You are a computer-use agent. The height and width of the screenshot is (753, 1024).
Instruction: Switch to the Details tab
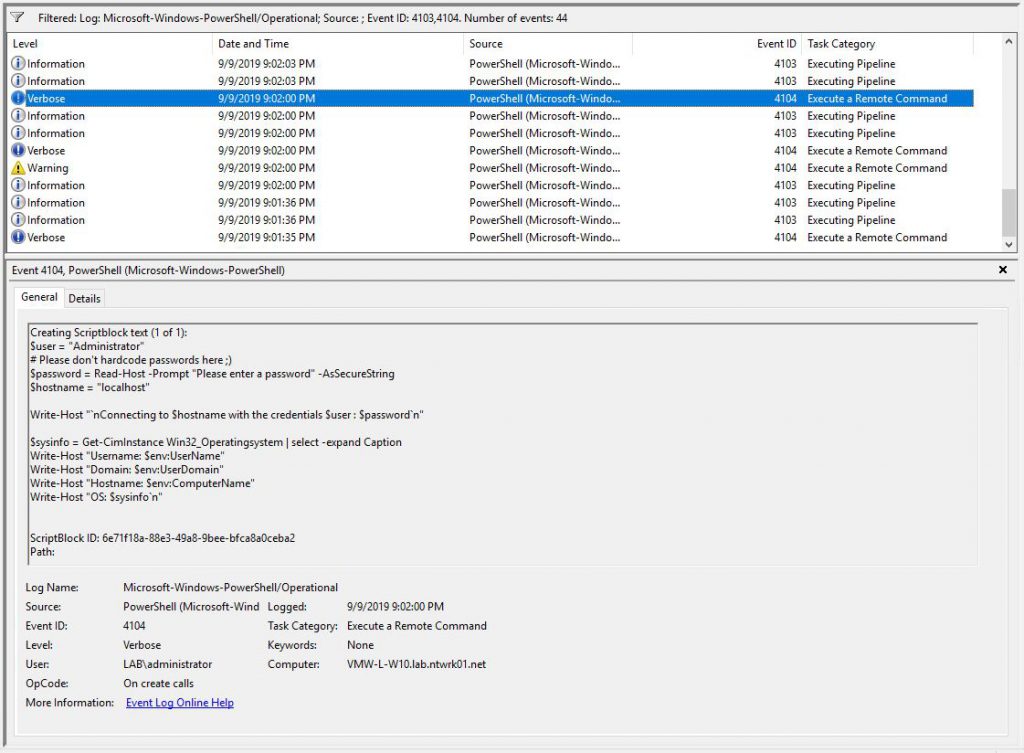[84, 298]
